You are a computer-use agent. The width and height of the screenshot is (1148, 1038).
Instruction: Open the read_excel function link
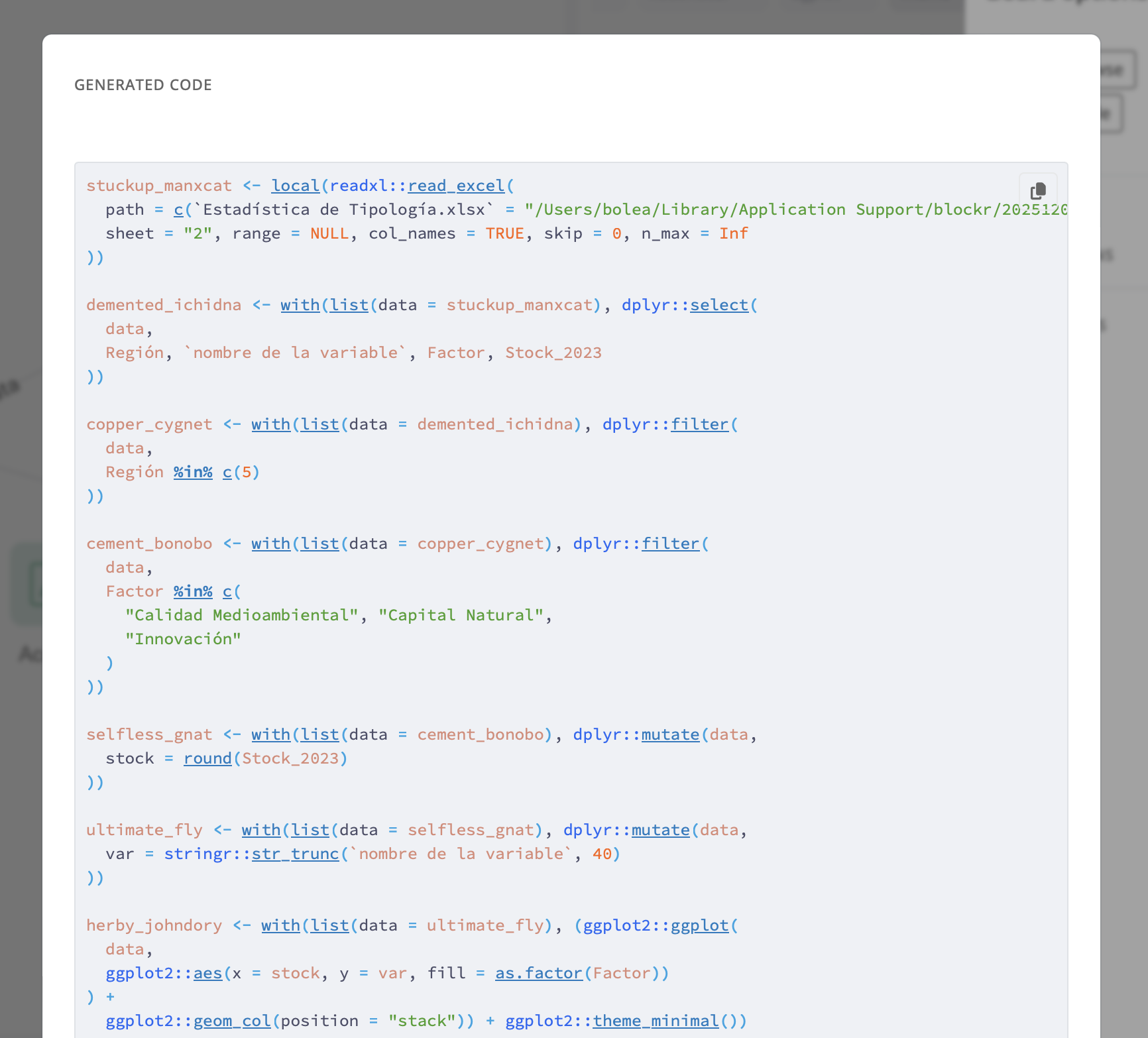(x=456, y=186)
